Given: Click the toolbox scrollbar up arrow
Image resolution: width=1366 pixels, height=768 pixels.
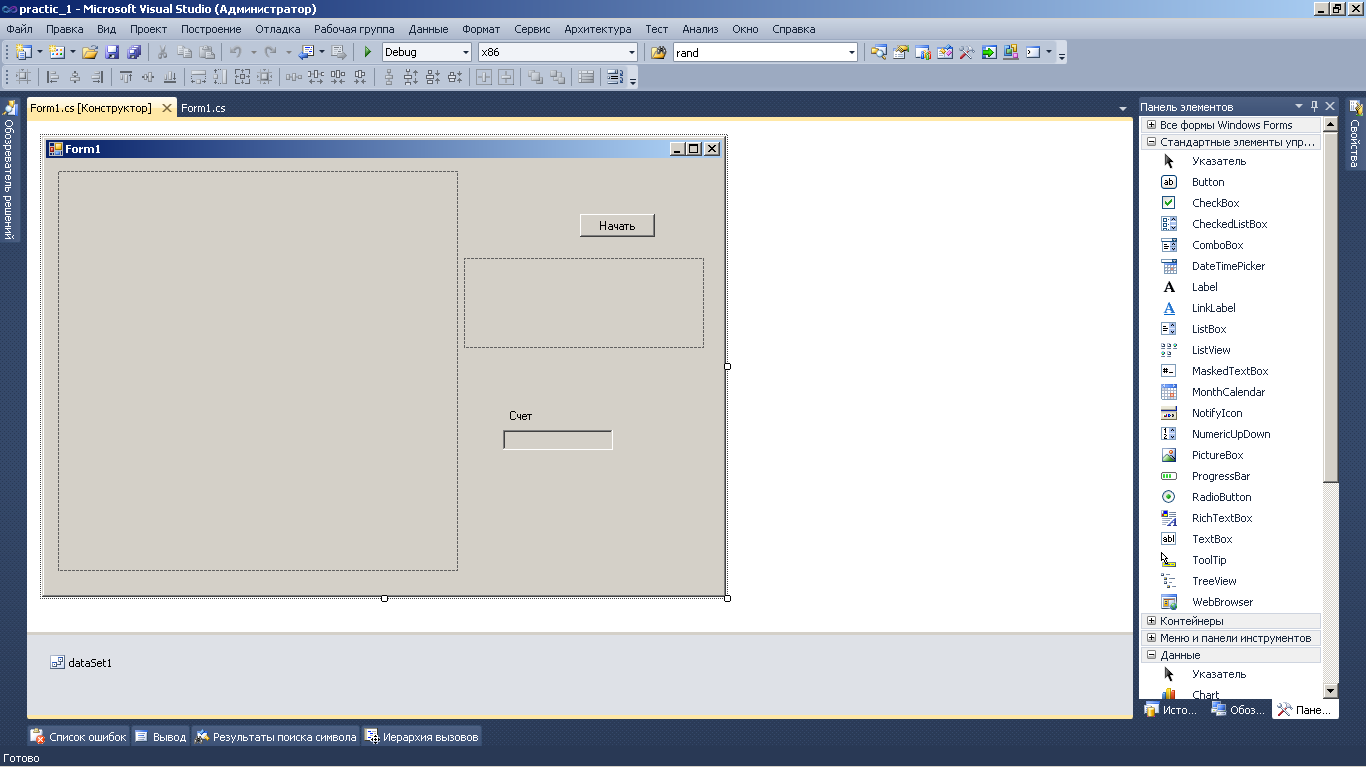Looking at the screenshot, I should [1330, 125].
